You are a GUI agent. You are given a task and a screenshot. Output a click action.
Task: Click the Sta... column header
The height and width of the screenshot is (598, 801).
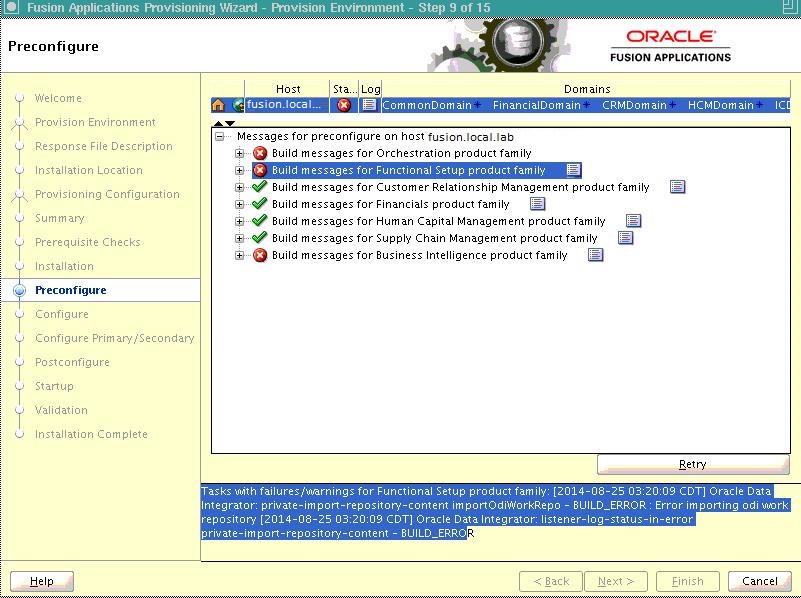click(344, 89)
